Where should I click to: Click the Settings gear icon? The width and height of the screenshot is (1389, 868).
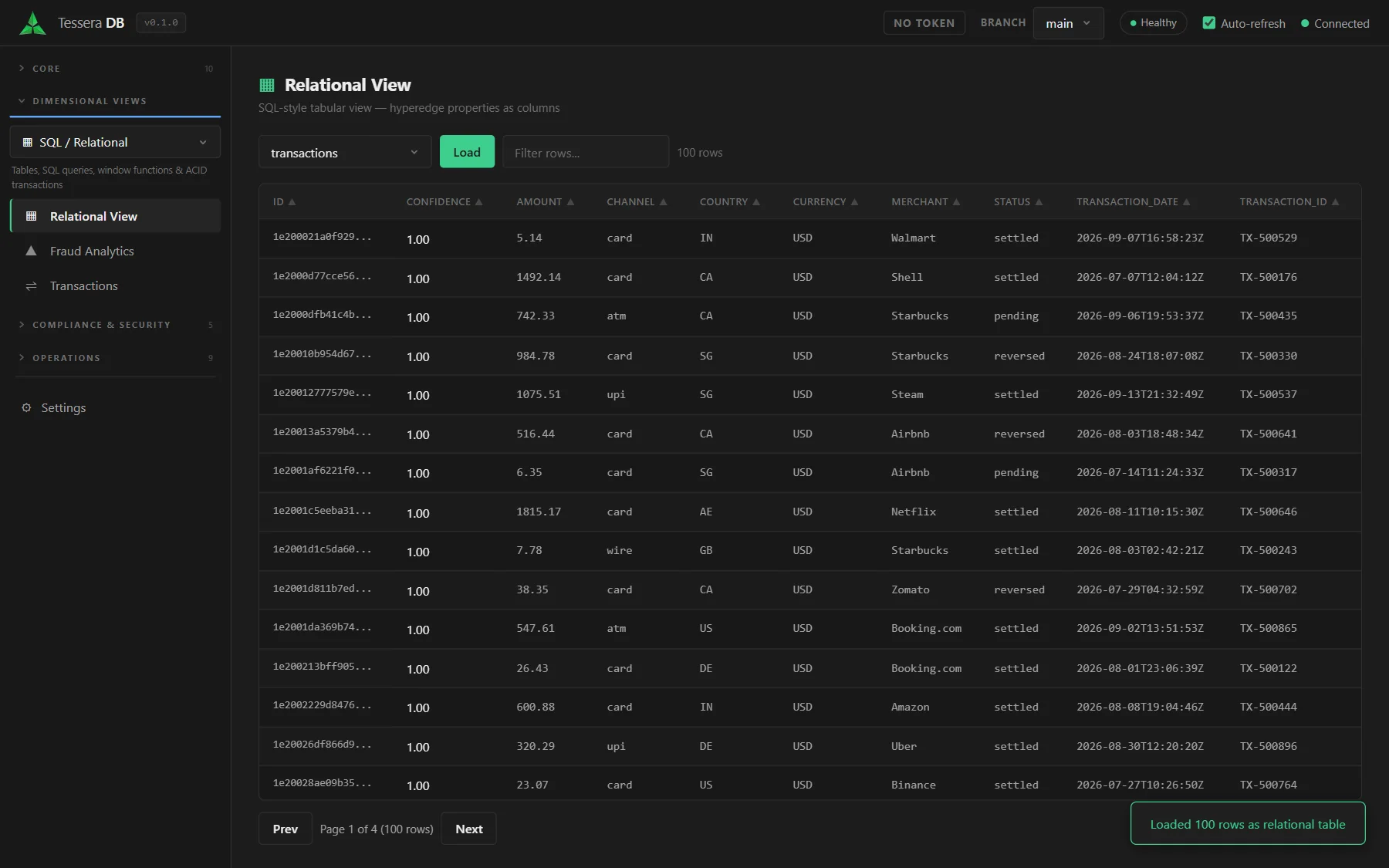click(x=27, y=407)
